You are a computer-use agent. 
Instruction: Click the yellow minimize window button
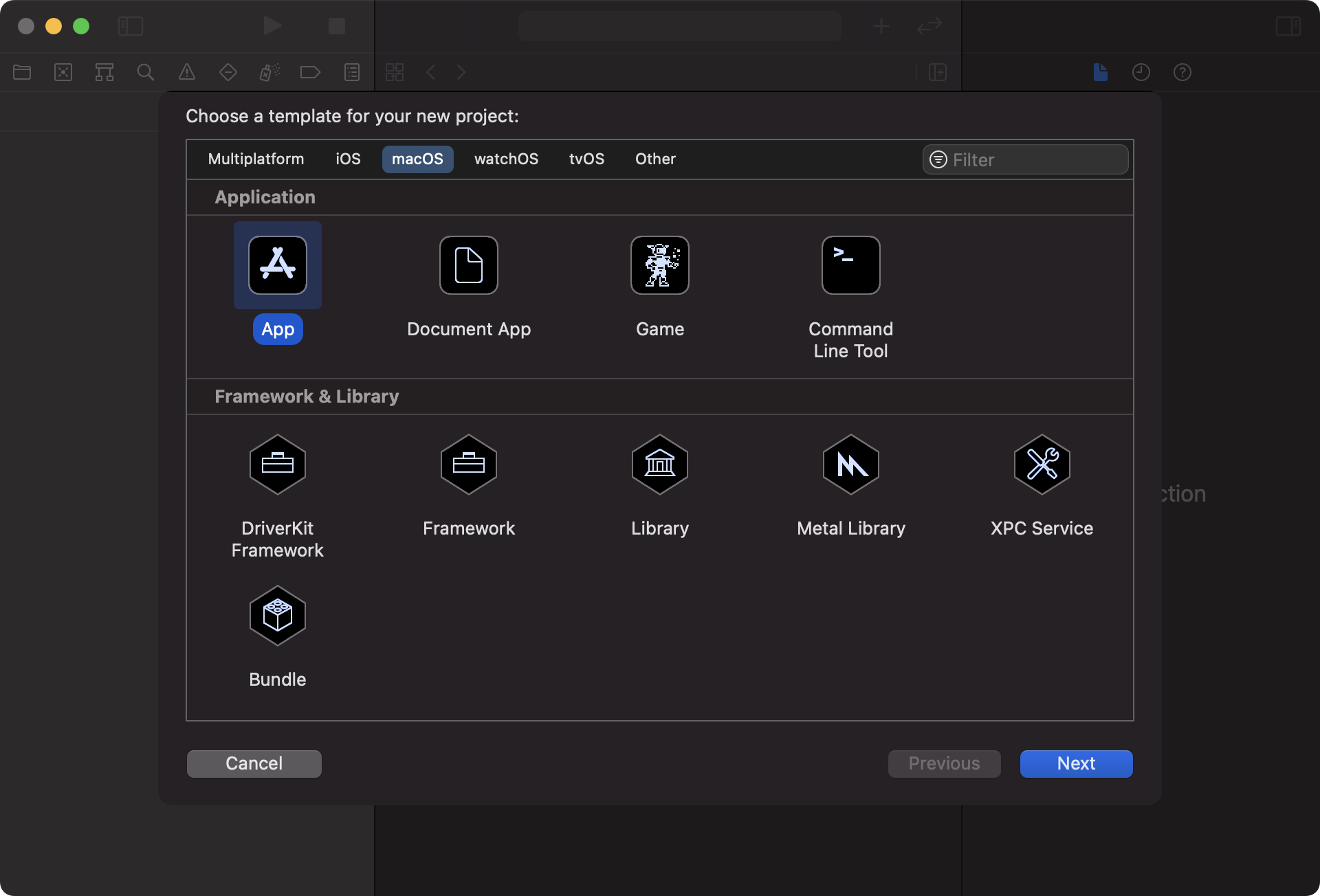tap(54, 26)
